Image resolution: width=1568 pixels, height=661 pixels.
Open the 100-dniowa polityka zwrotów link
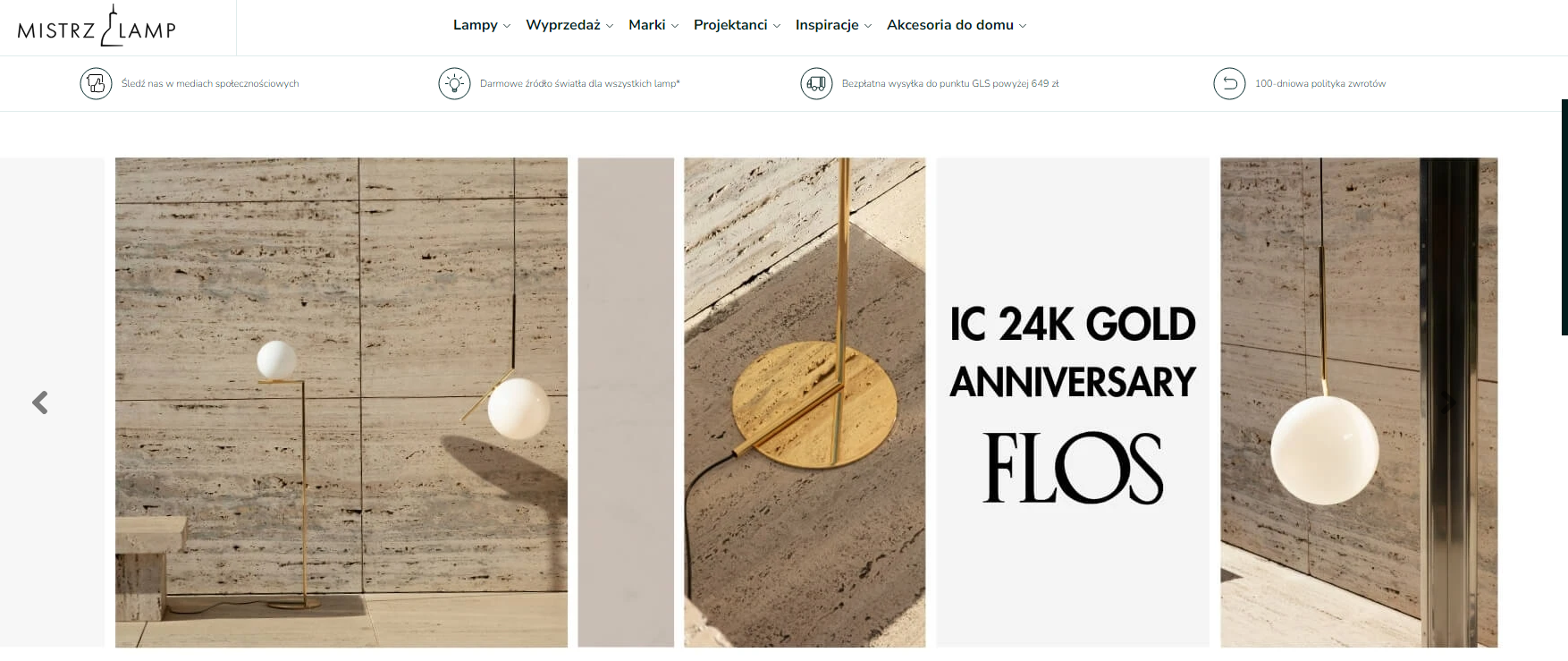coord(1320,83)
